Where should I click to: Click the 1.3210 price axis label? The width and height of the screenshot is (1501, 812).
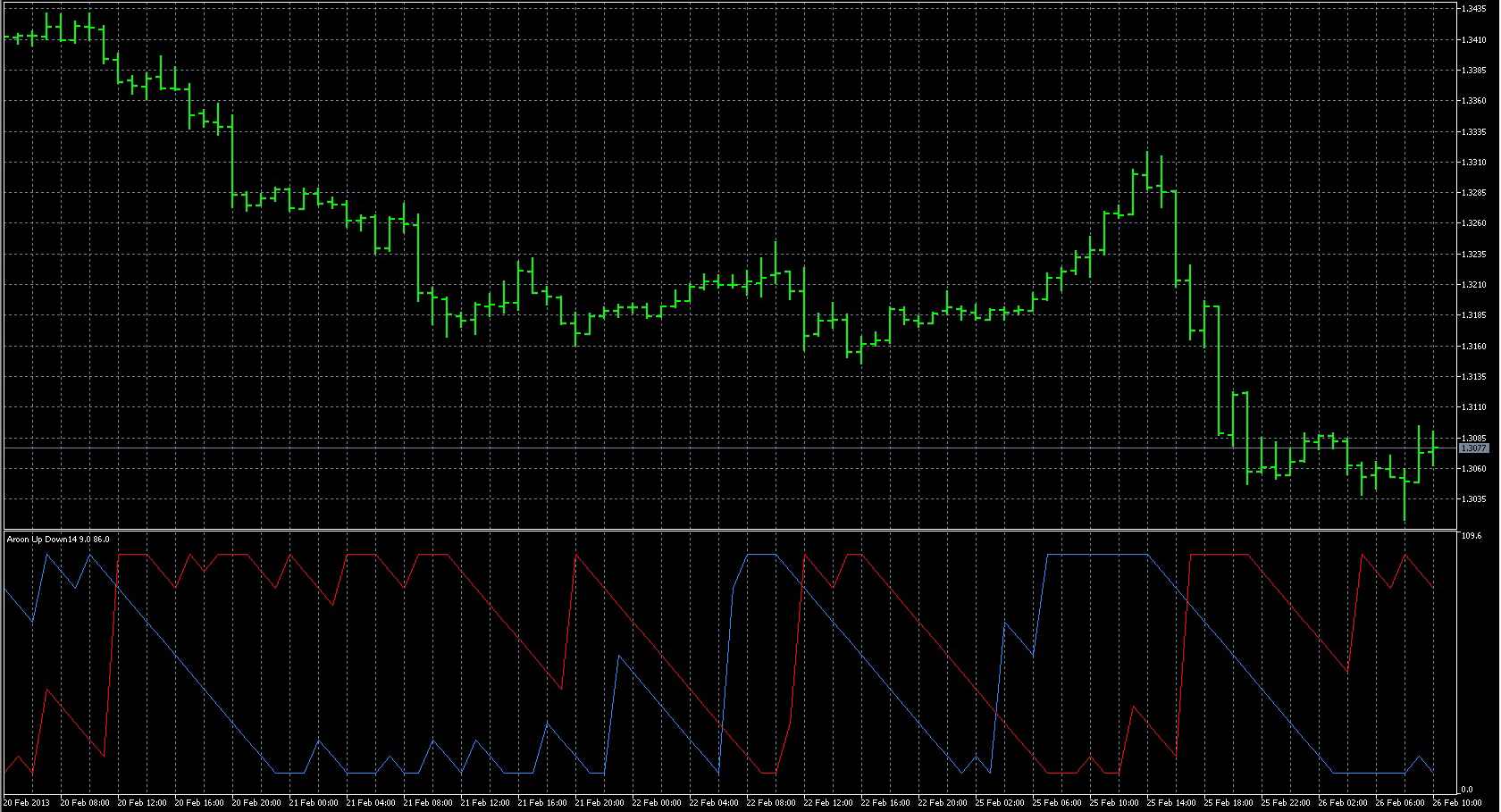[1474, 285]
